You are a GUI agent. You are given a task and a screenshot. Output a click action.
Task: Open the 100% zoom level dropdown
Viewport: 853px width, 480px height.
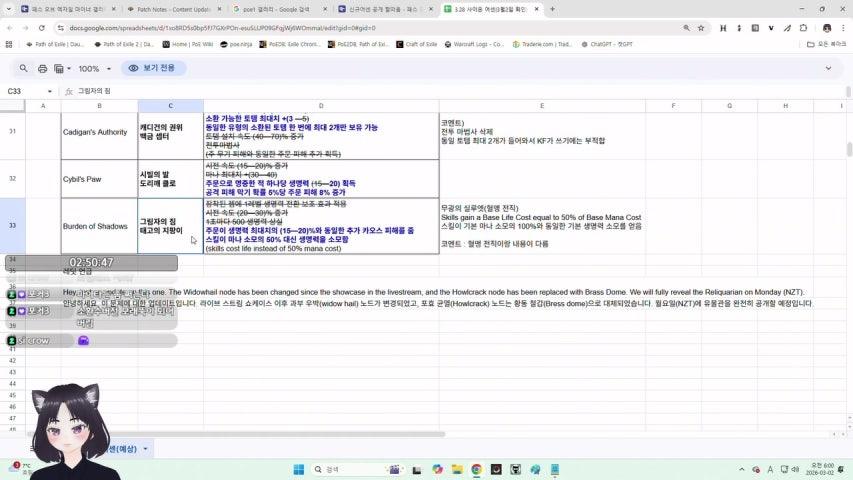[94, 69]
